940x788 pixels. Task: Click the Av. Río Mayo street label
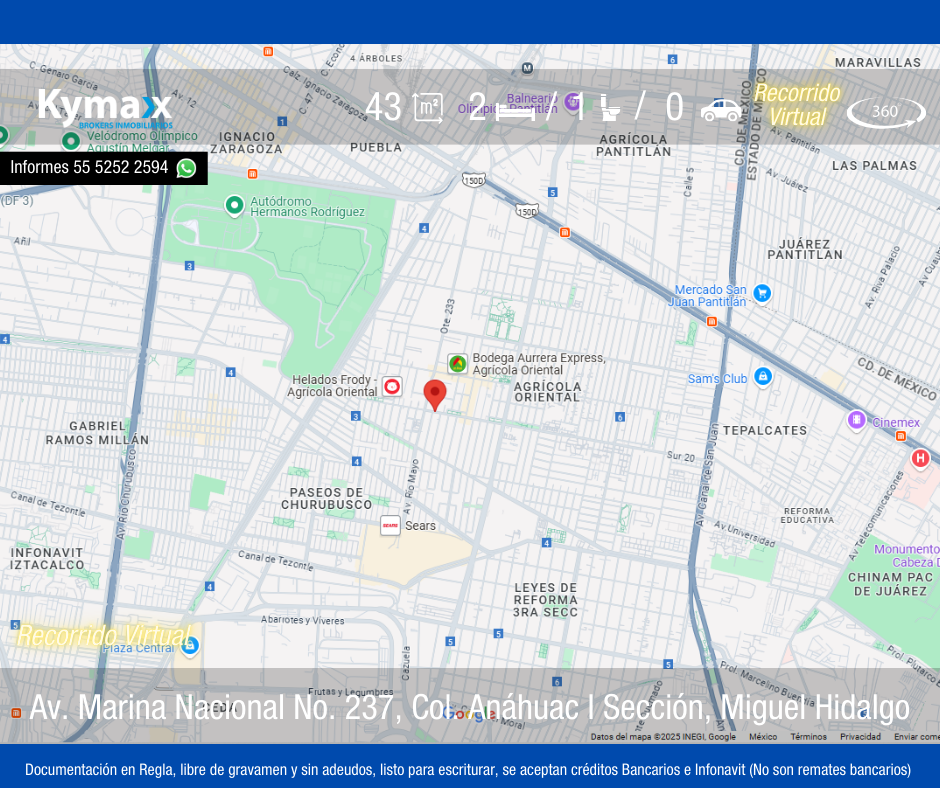tap(411, 486)
